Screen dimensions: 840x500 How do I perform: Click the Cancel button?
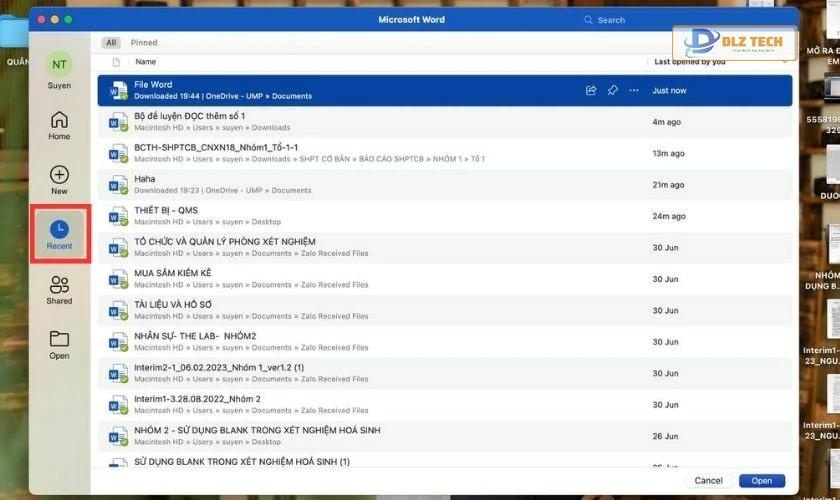click(x=708, y=481)
